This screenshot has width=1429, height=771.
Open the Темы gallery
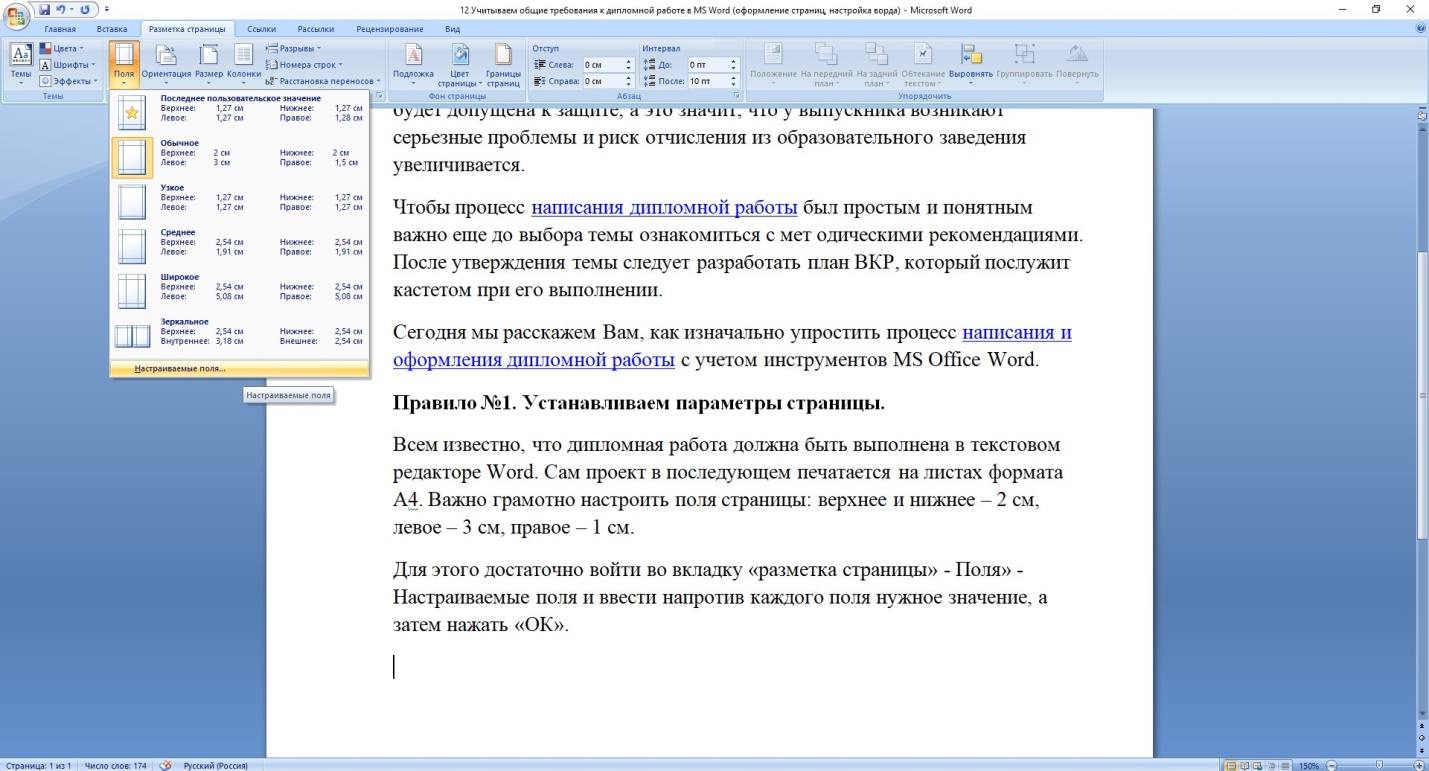pos(20,62)
